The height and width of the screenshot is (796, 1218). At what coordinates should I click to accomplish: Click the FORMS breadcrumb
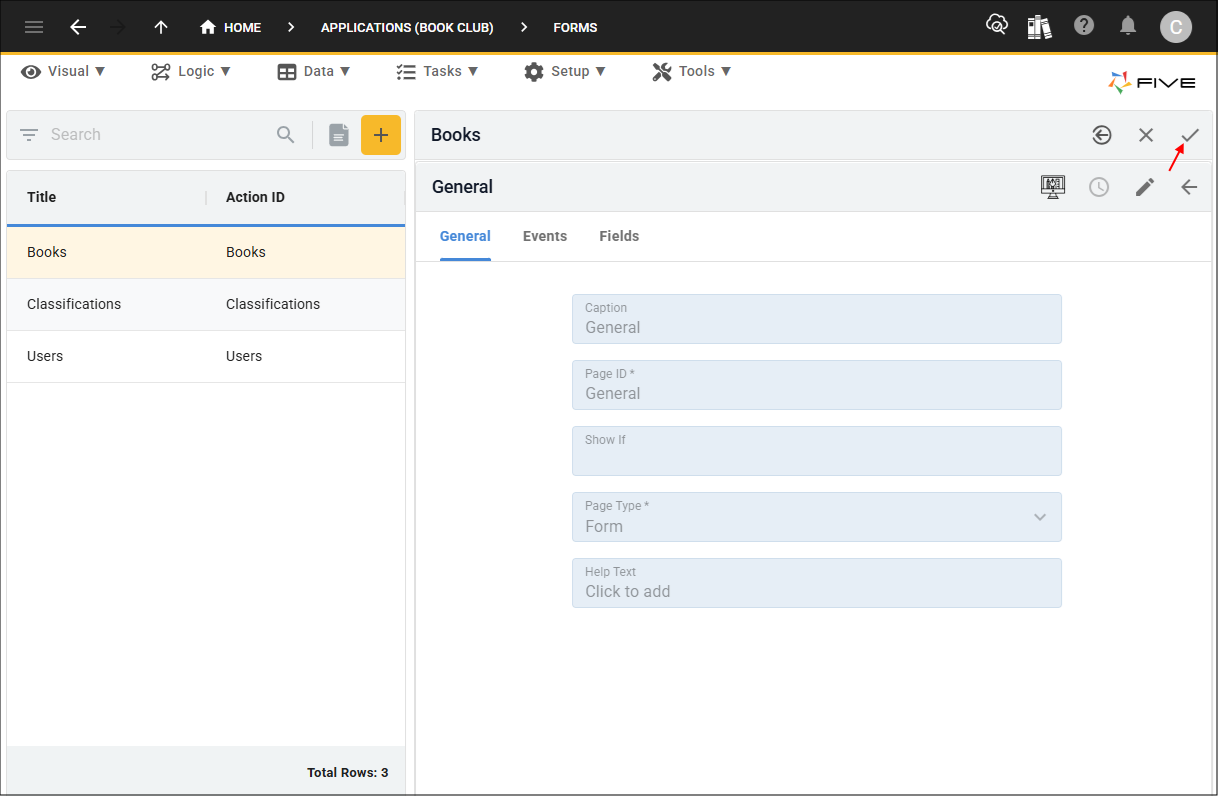(575, 27)
